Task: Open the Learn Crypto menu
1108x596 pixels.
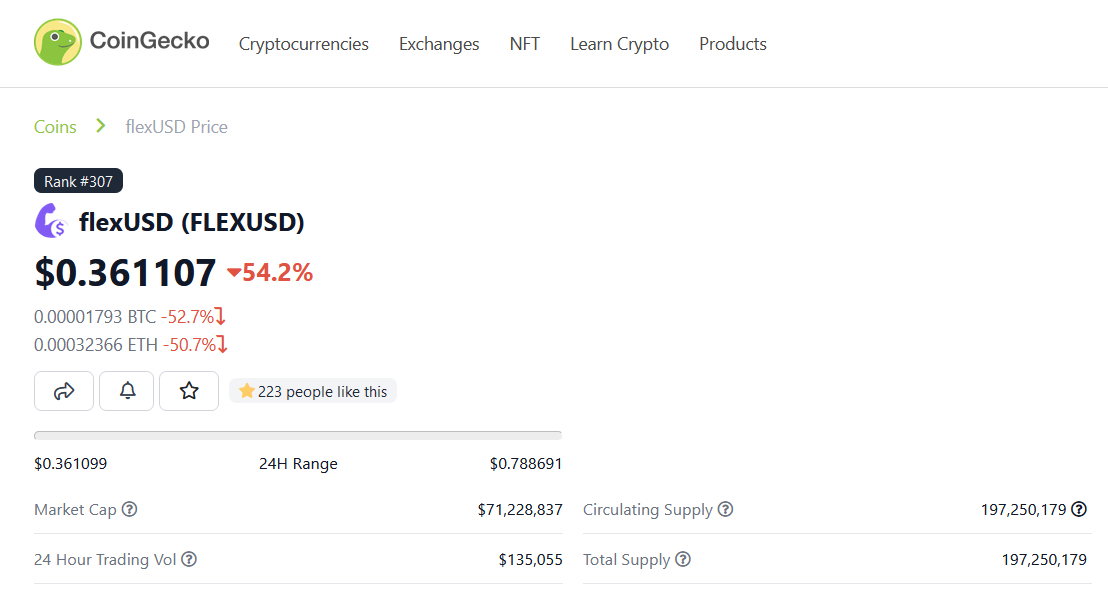Action: pyautogui.click(x=620, y=44)
